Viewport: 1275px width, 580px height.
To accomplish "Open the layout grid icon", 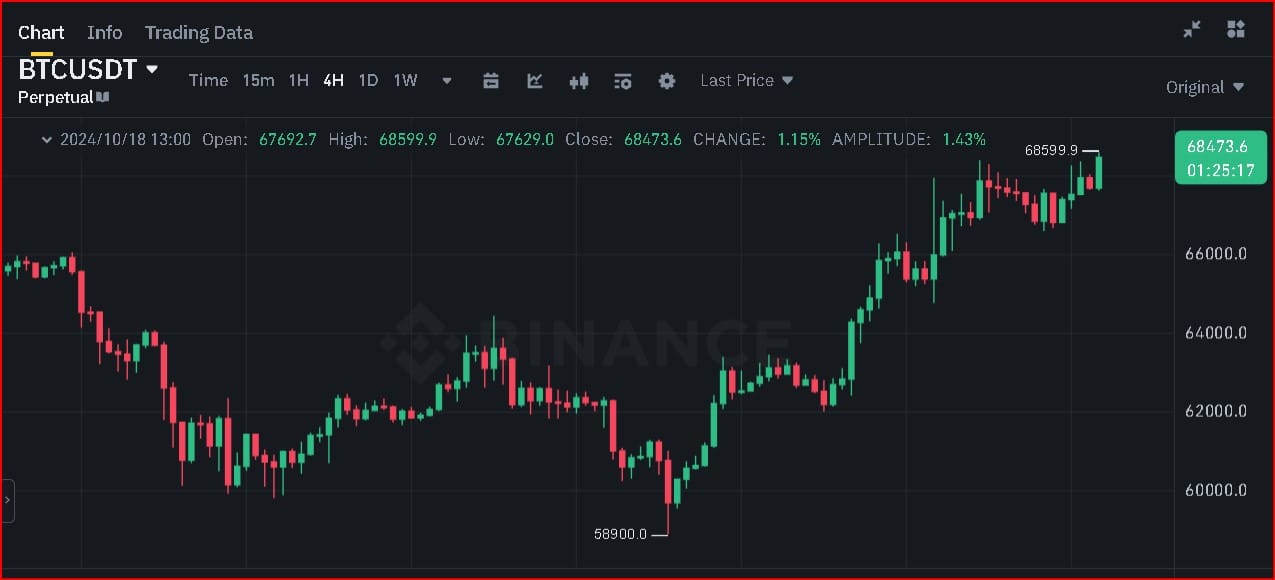I will point(1237,30).
